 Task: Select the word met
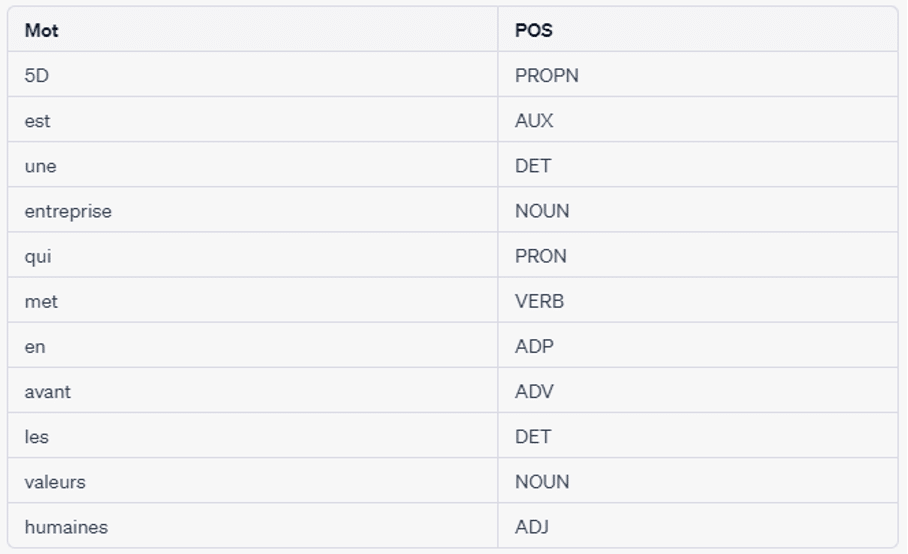pyautogui.click(x=41, y=301)
